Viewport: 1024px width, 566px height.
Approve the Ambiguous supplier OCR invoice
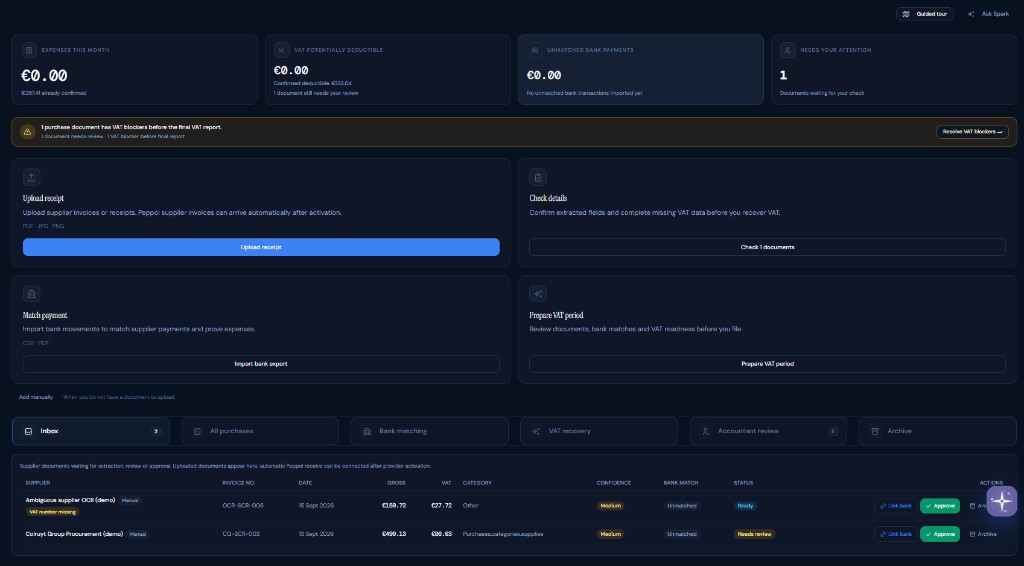[940, 506]
